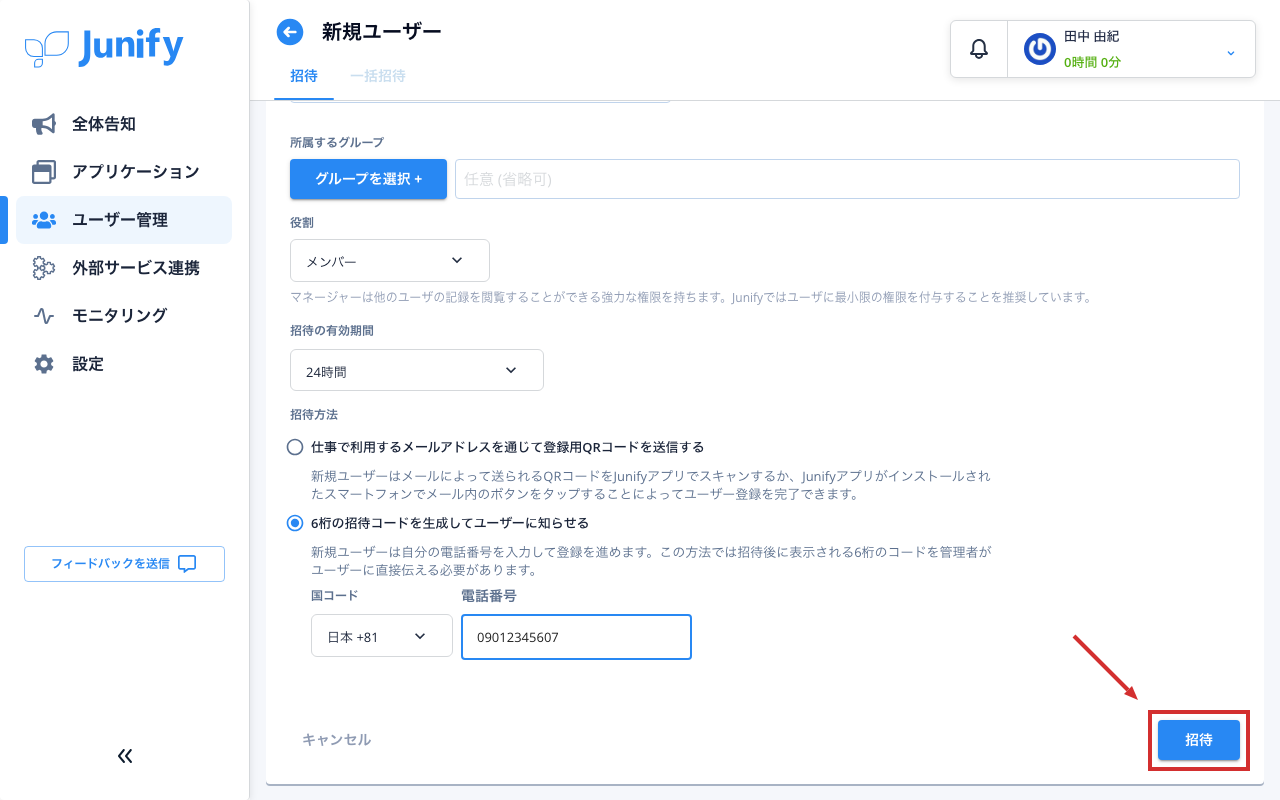Click the 外部サービス連携 integration icon

(x=44, y=268)
